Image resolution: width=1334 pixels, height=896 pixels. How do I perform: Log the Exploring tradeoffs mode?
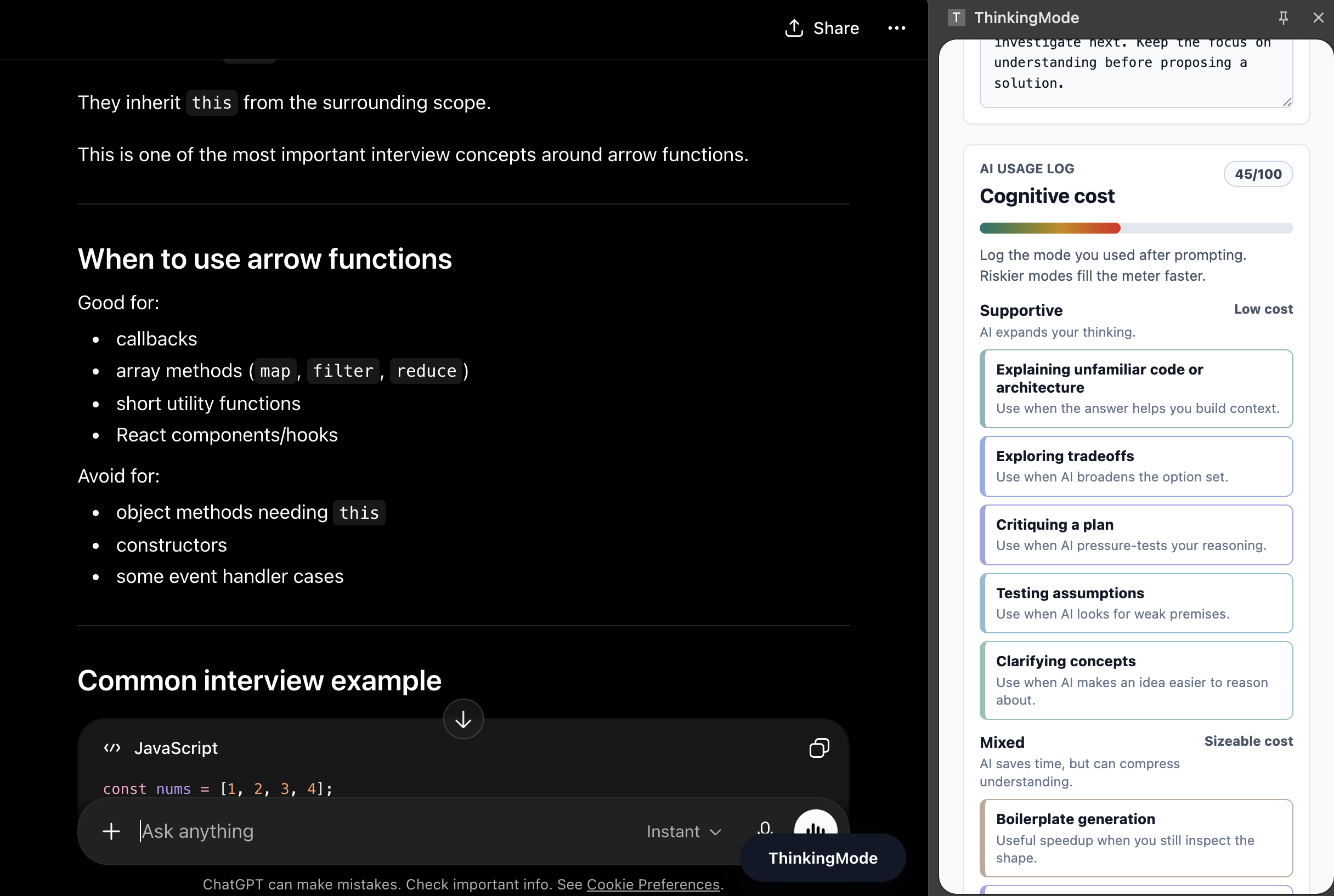[x=1135, y=466]
